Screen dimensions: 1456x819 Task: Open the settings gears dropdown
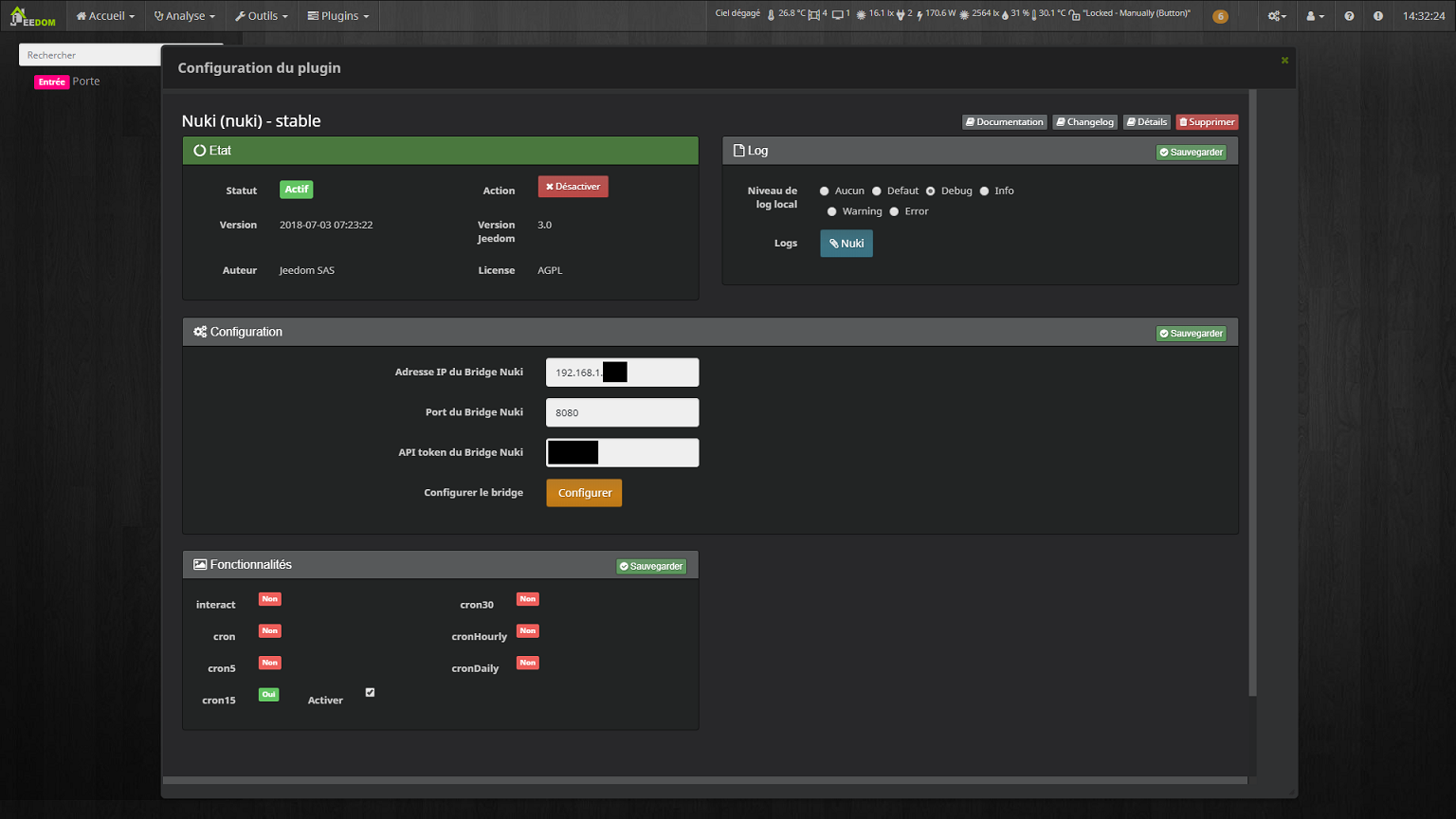point(1277,16)
